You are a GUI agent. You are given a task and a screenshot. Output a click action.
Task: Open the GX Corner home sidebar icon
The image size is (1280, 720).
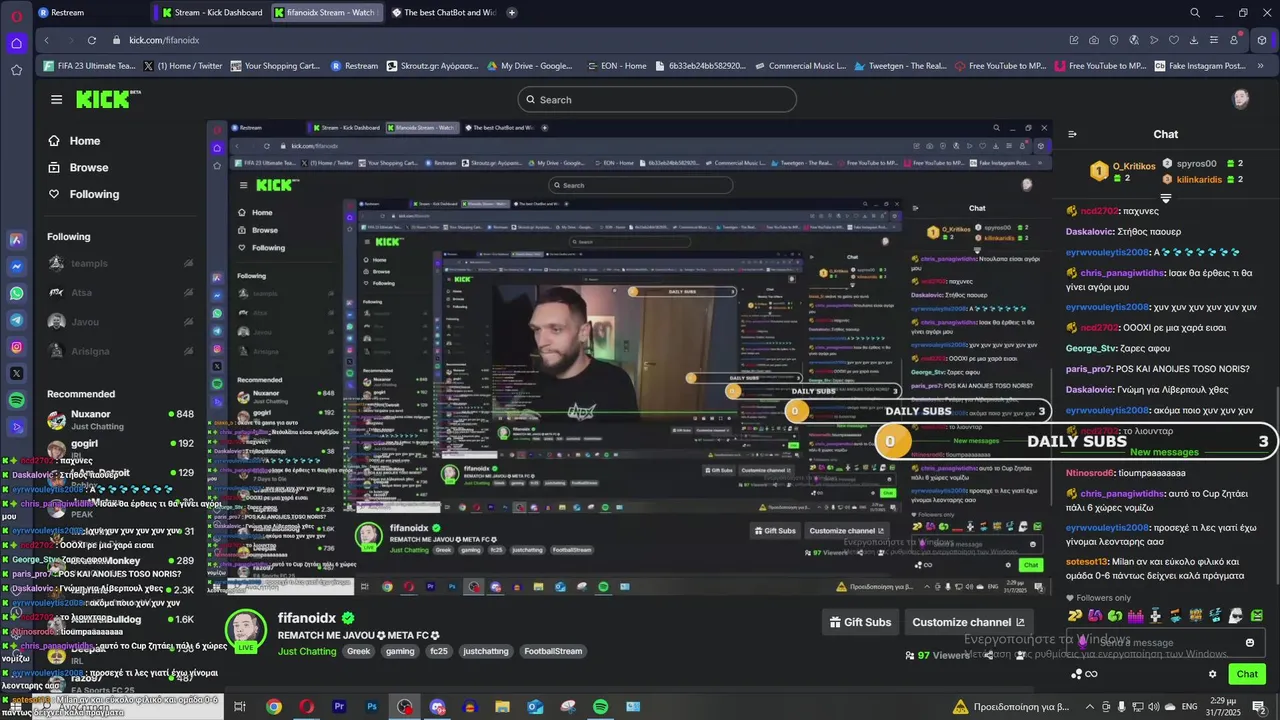pyautogui.click(x=16, y=43)
